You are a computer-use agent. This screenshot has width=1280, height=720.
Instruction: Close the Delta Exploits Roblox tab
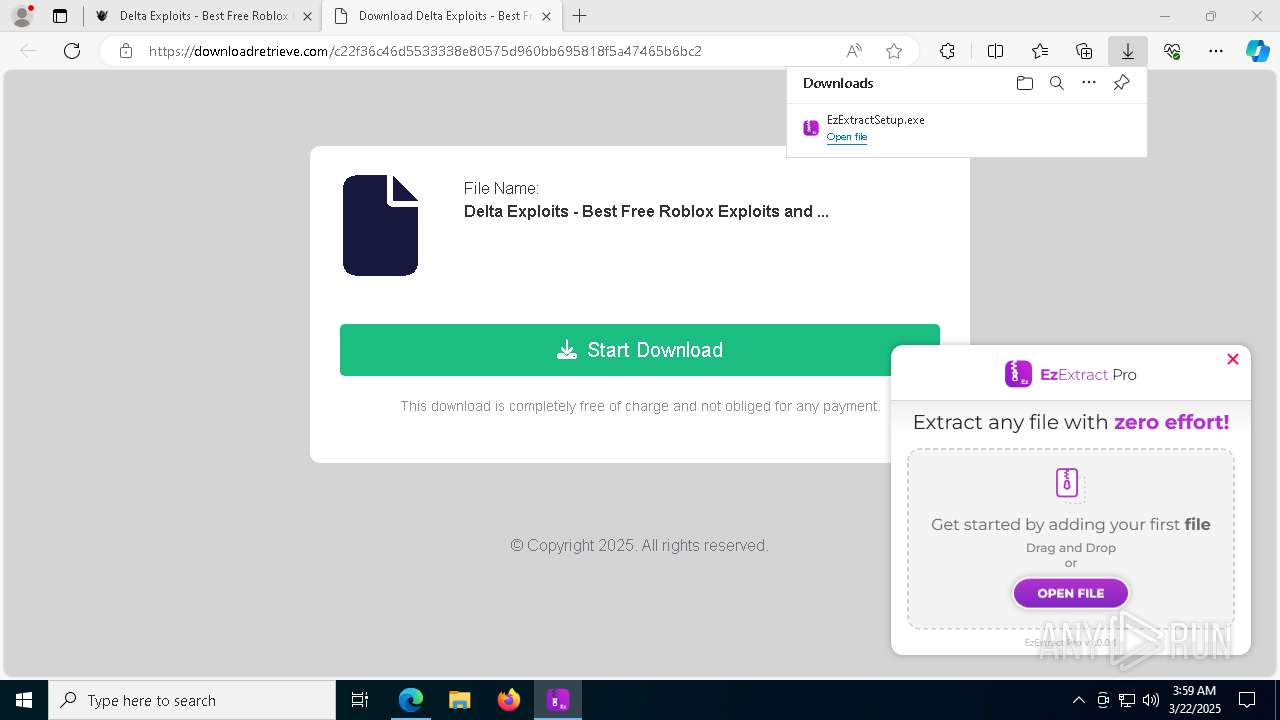(307, 16)
